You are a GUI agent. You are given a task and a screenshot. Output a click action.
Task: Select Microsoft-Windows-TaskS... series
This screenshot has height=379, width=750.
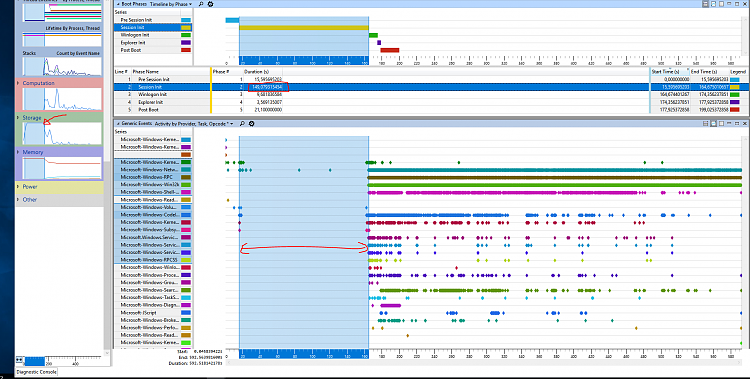point(150,297)
